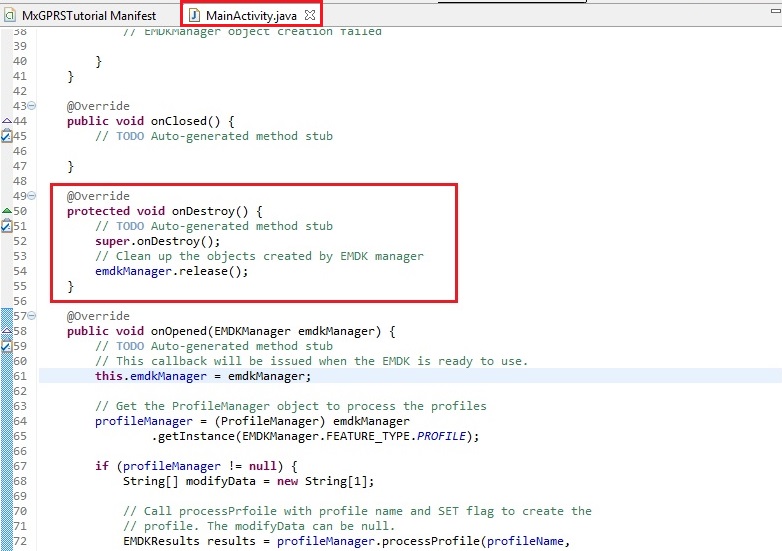Screen dimensions: 782x551
Task: Collapse the onClosed method at line 43
Action: (x=32, y=106)
